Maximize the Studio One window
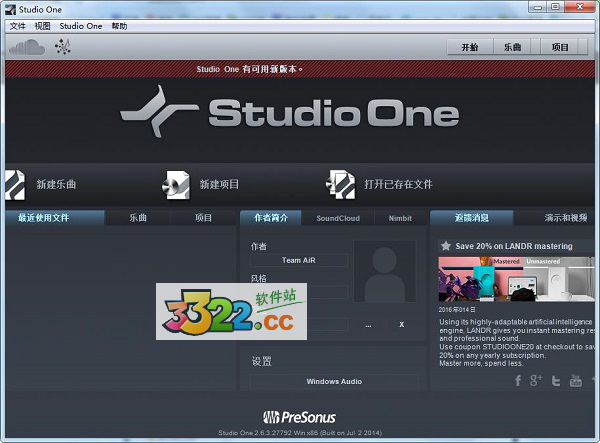Screen dimensions: 600x443 click(555, 7)
